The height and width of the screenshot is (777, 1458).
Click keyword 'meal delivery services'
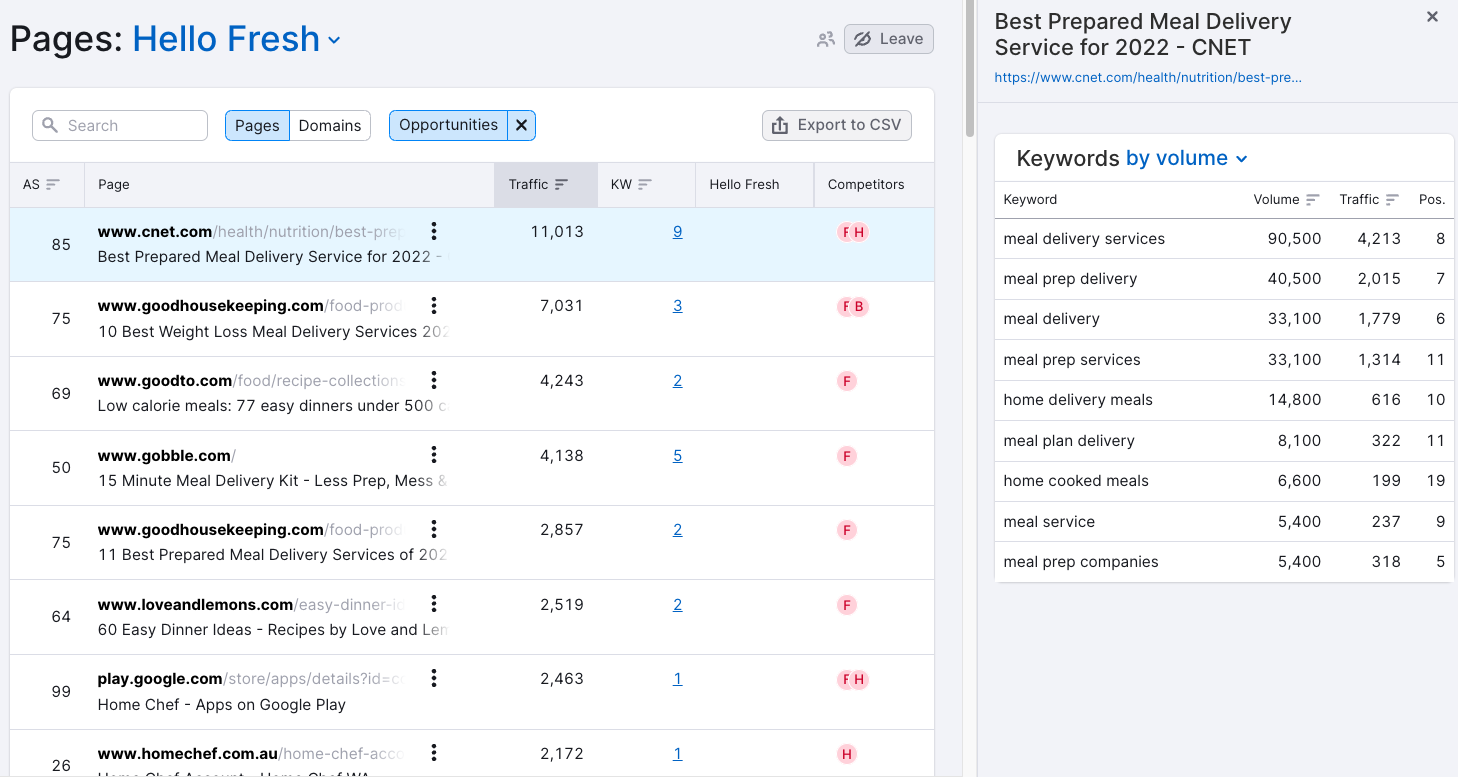coord(1084,239)
